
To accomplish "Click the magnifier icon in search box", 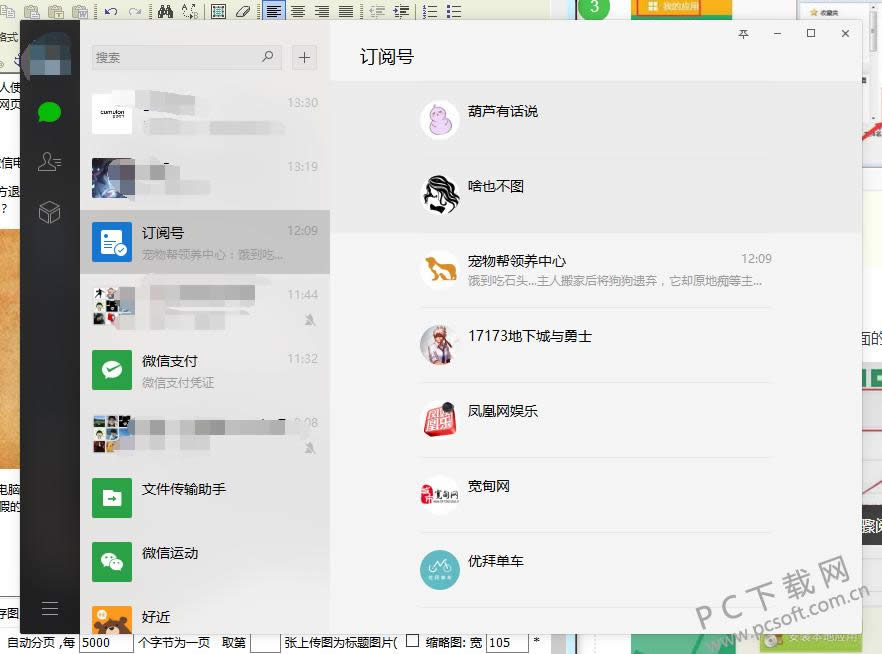I will 268,57.
